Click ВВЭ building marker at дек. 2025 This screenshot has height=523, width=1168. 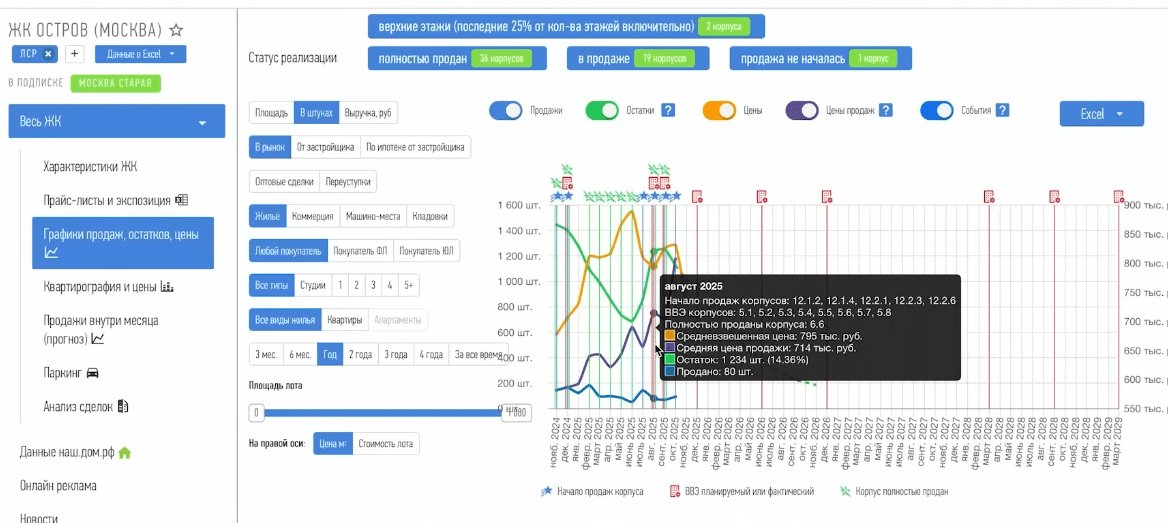pyautogui.click(x=697, y=196)
